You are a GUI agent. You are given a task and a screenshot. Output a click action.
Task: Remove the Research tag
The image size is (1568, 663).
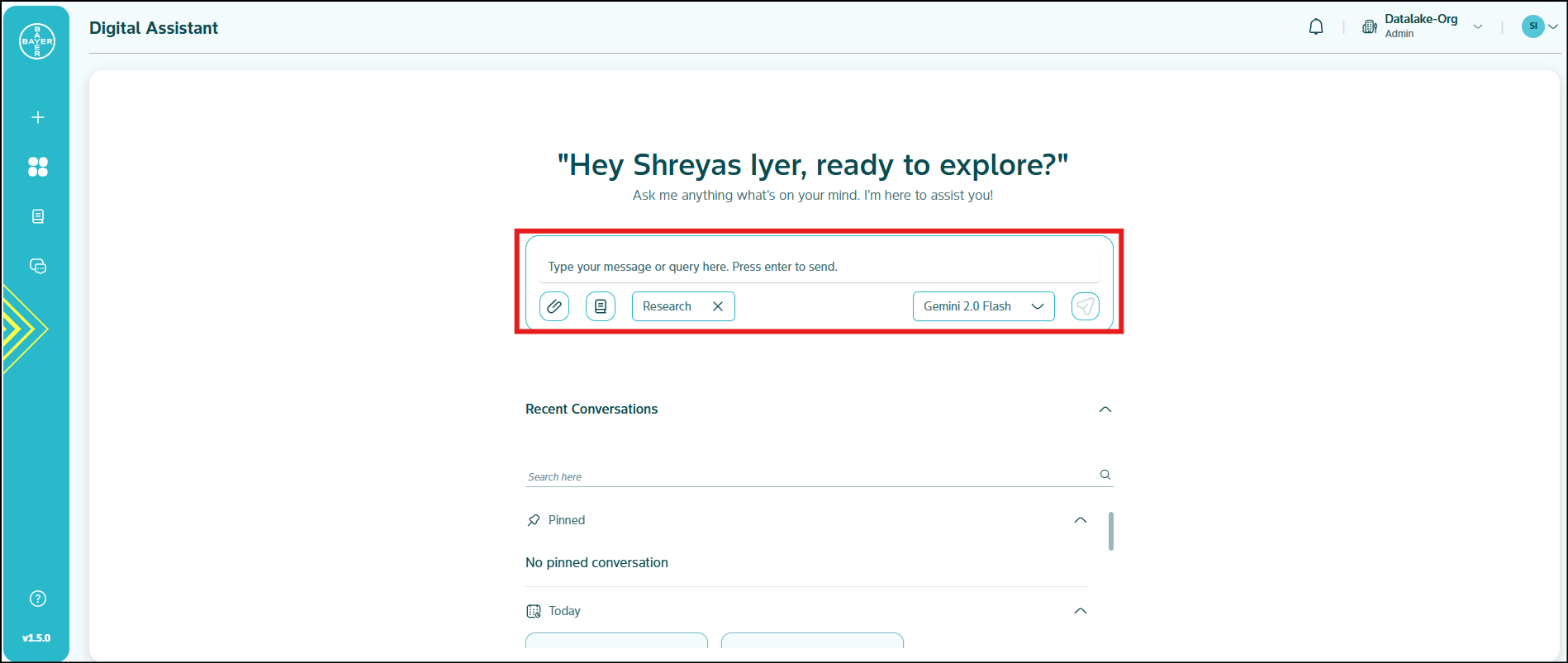coord(718,306)
